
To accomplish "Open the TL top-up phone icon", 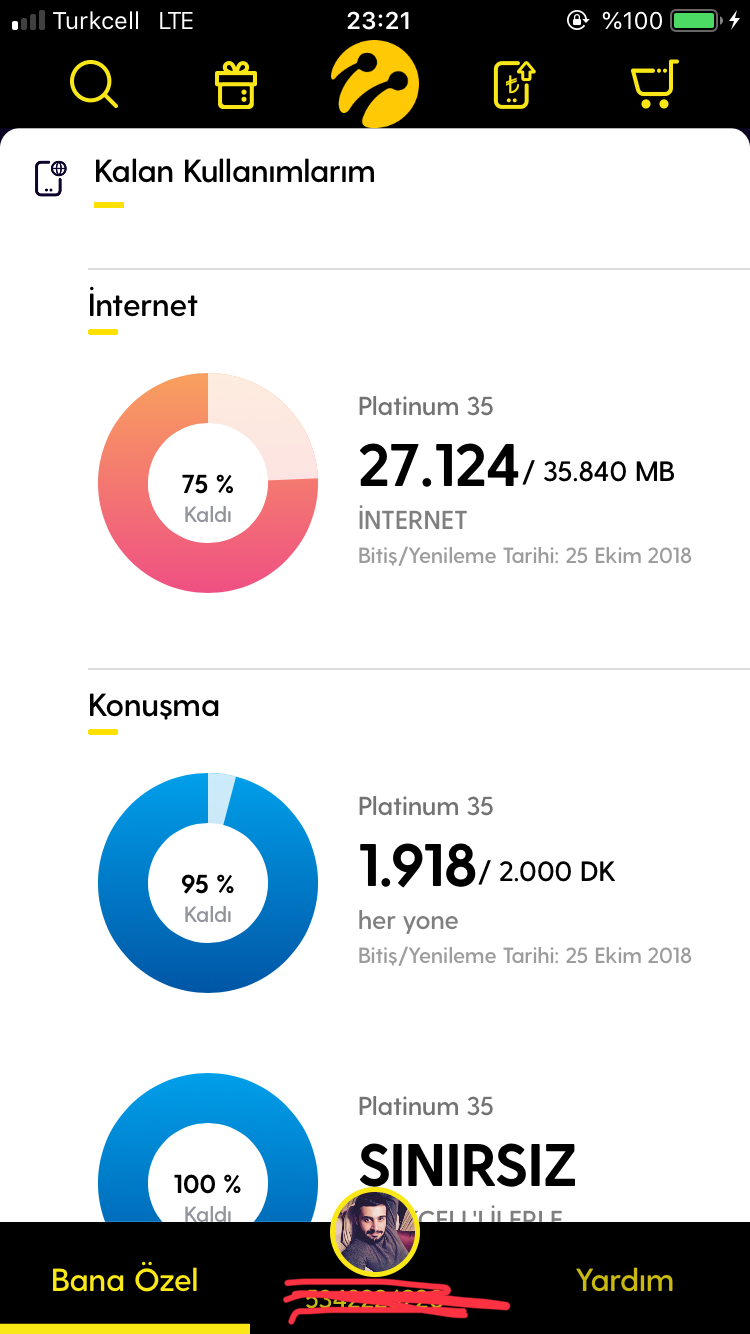I will (514, 85).
